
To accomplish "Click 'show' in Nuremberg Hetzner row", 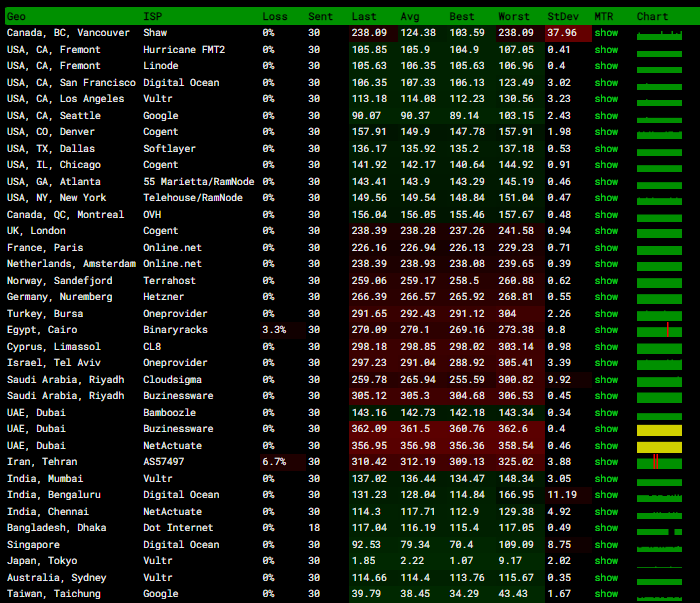I will point(606,297).
